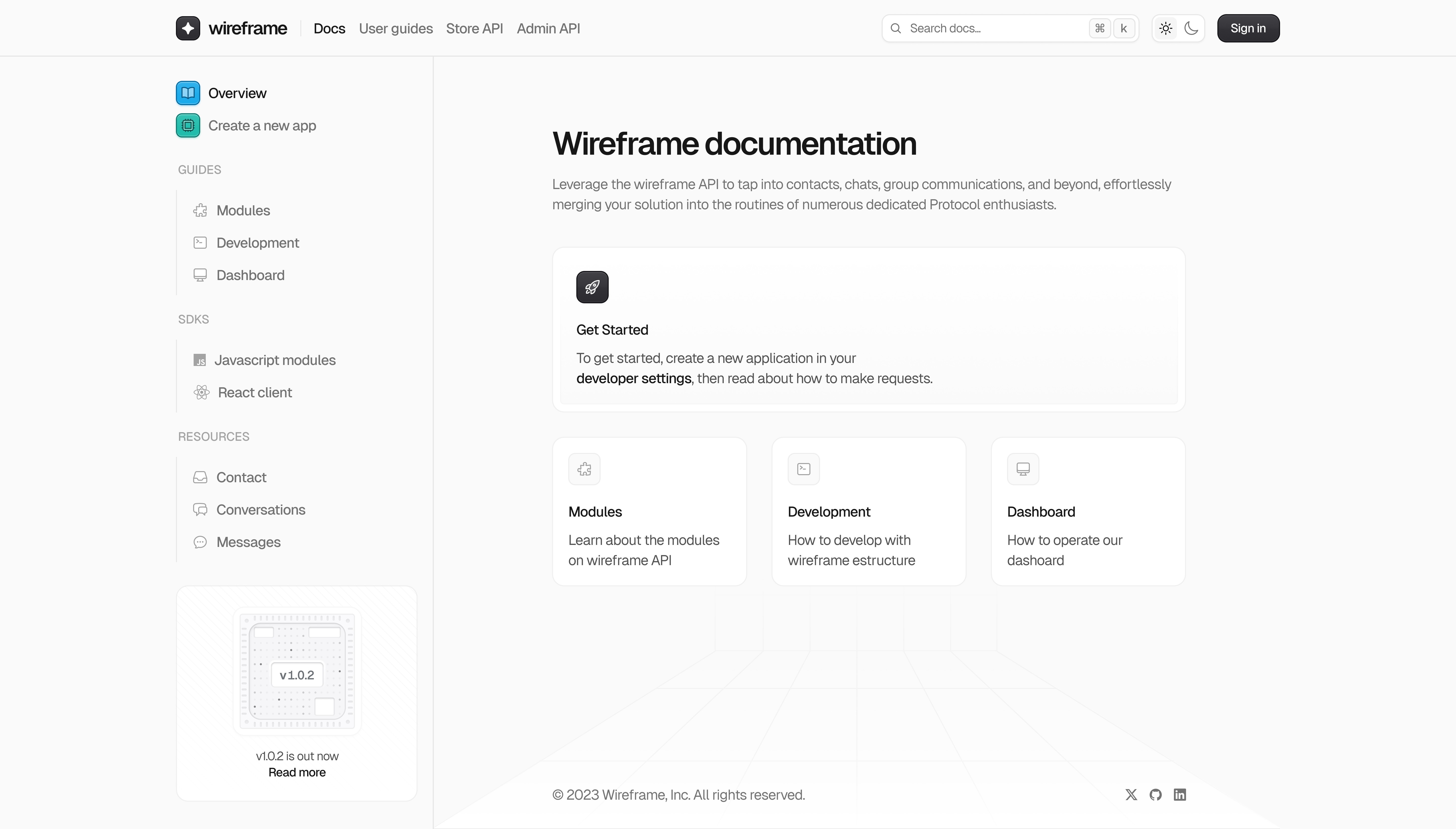
Task: Switch to dark theme with moon icon
Action: click(x=1191, y=29)
